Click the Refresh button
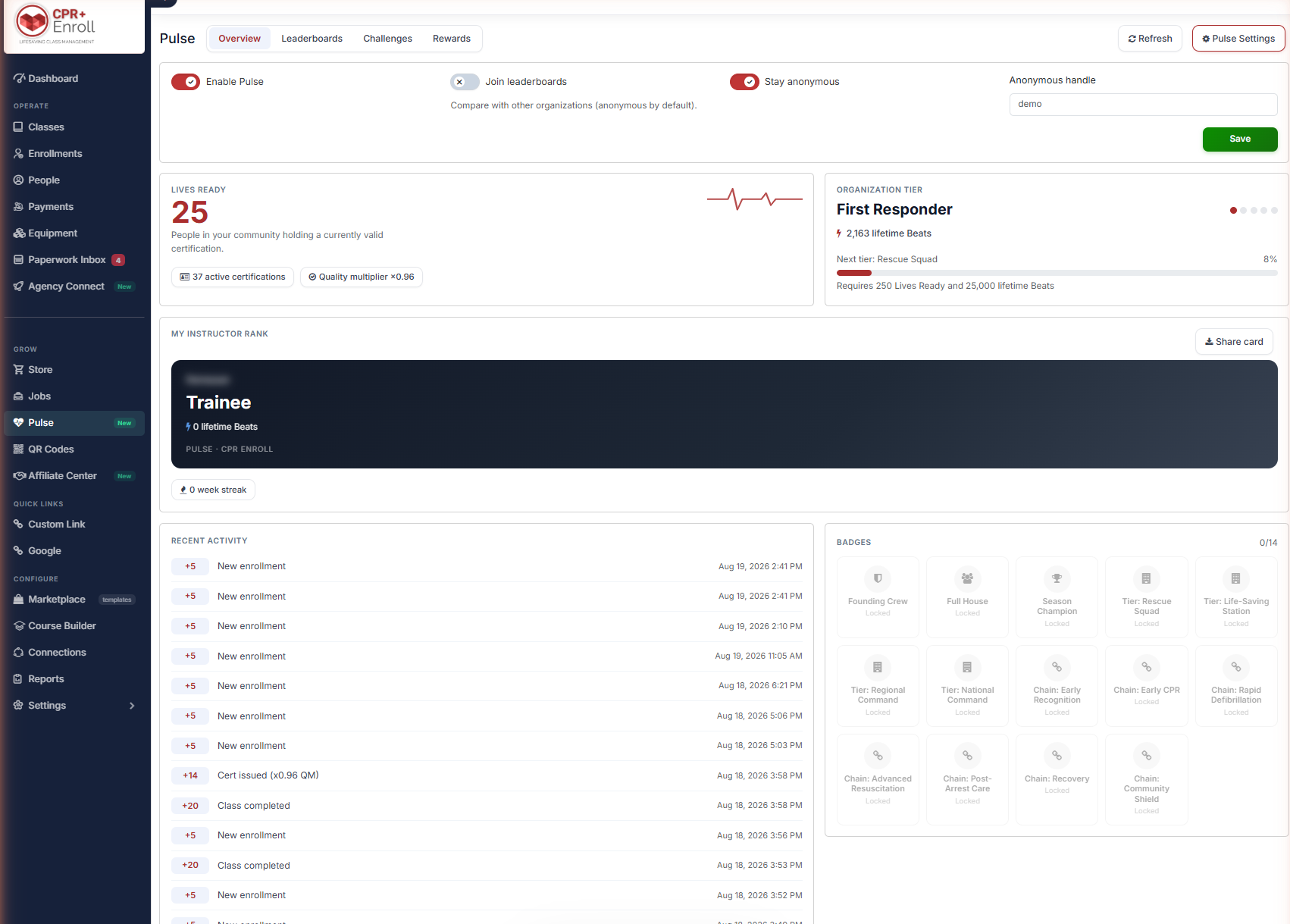This screenshot has width=1290, height=924. [1150, 39]
